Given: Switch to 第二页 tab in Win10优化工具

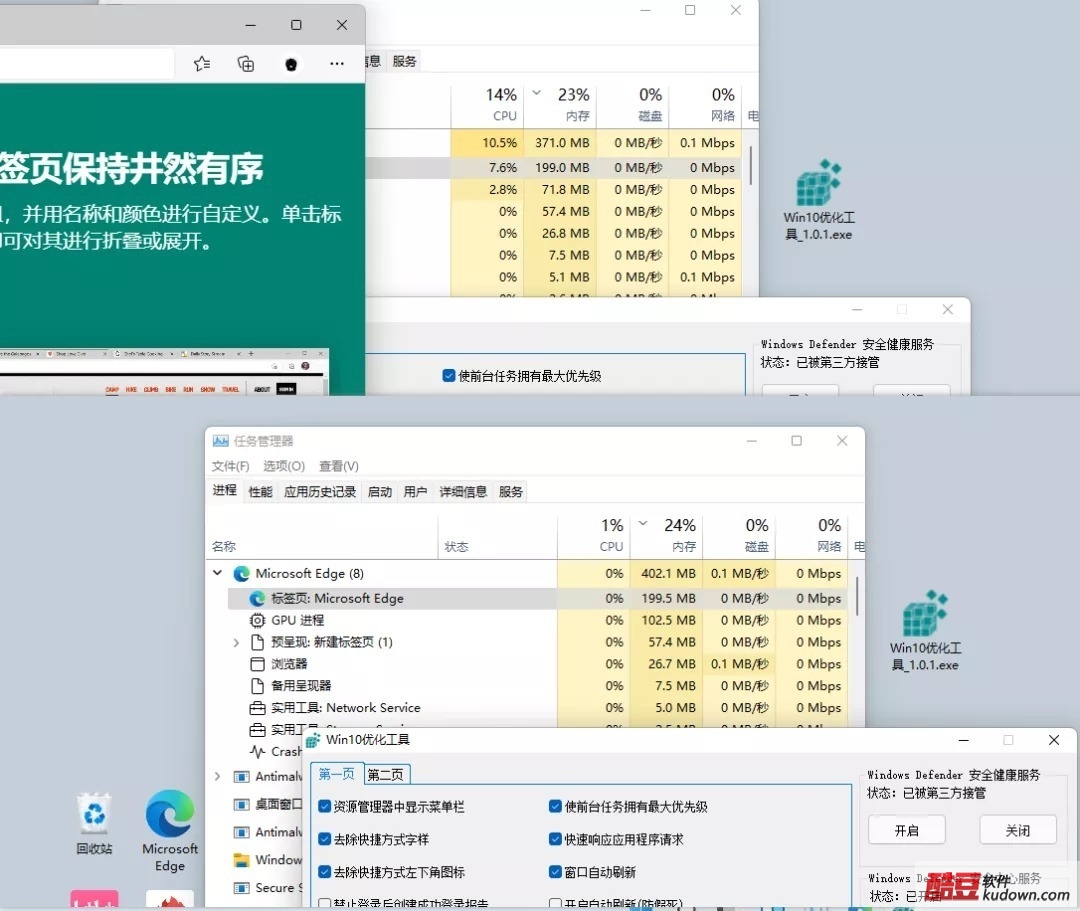Looking at the screenshot, I should point(386,775).
